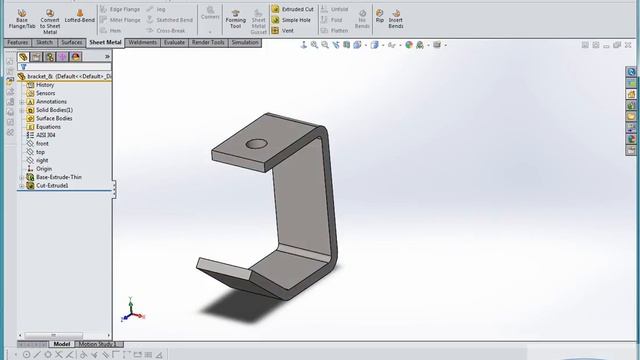Click the Lofted-Bend tool
The width and height of the screenshot is (640, 360).
pos(80,16)
